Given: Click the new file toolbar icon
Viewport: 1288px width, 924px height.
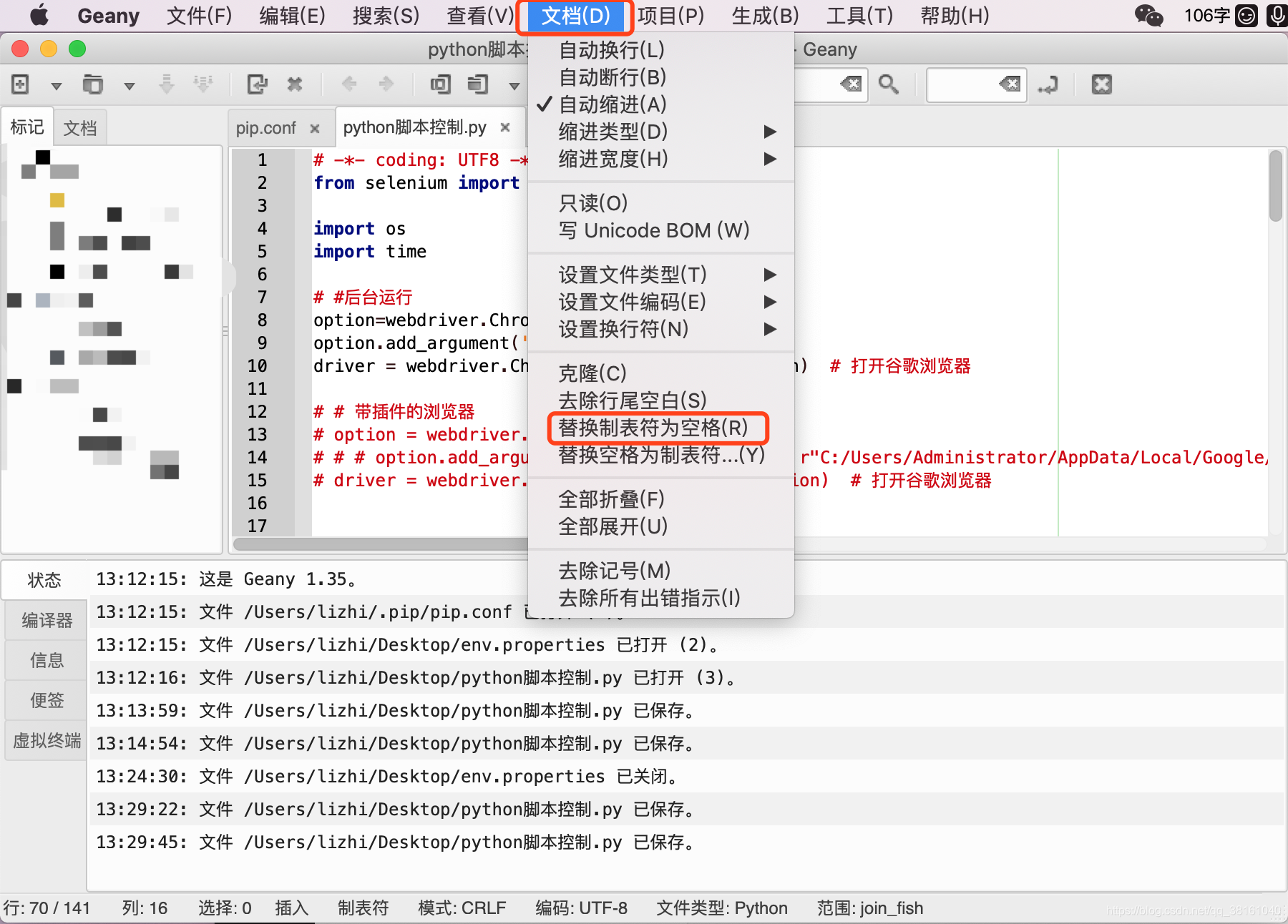Looking at the screenshot, I should (20, 84).
